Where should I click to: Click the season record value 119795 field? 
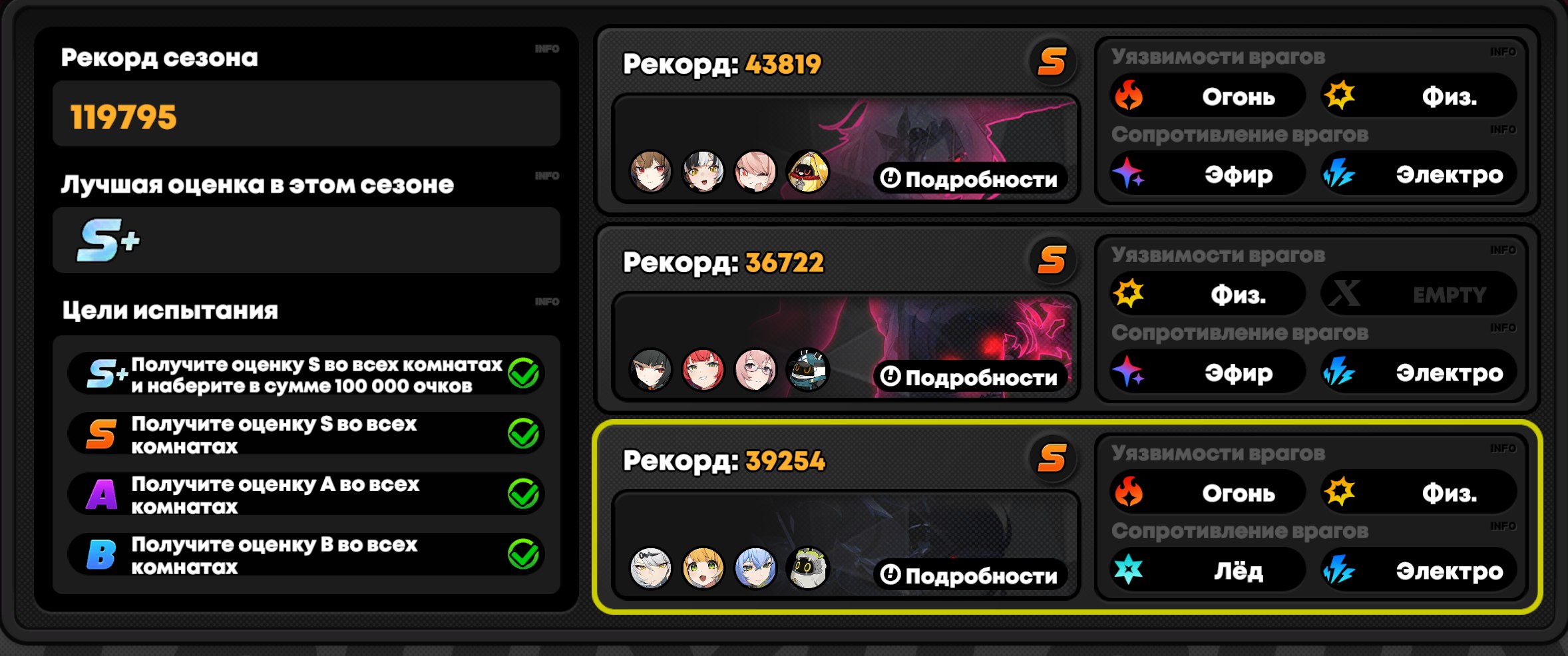coord(306,114)
